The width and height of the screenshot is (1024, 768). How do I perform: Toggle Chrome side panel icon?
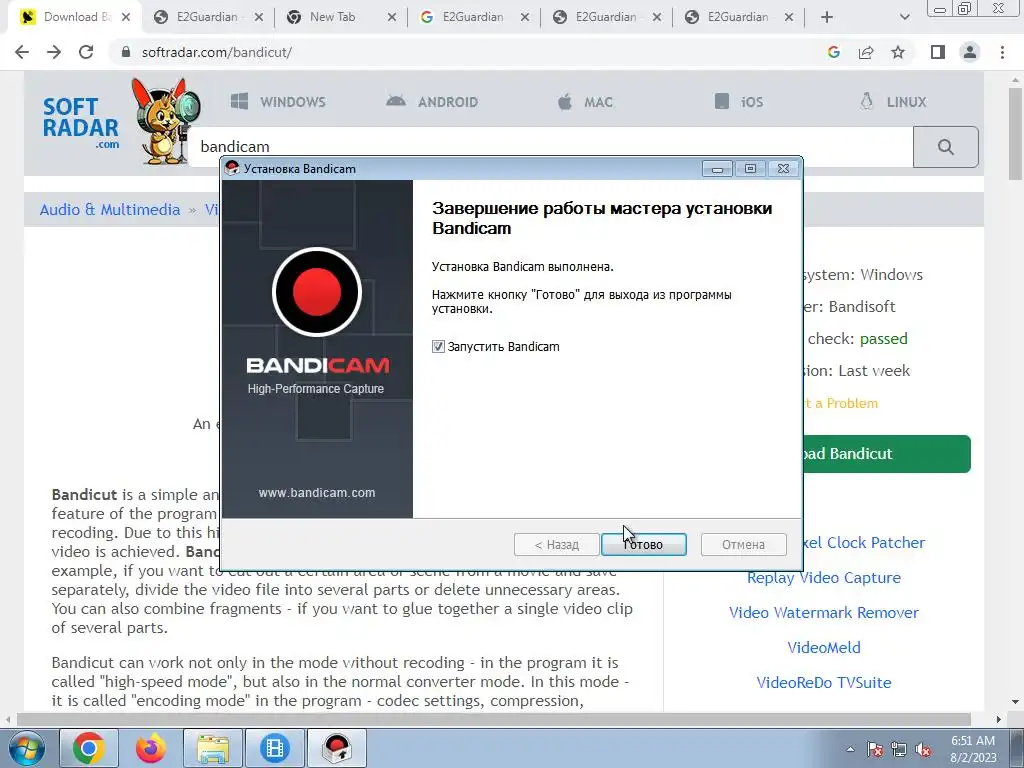[x=938, y=52]
